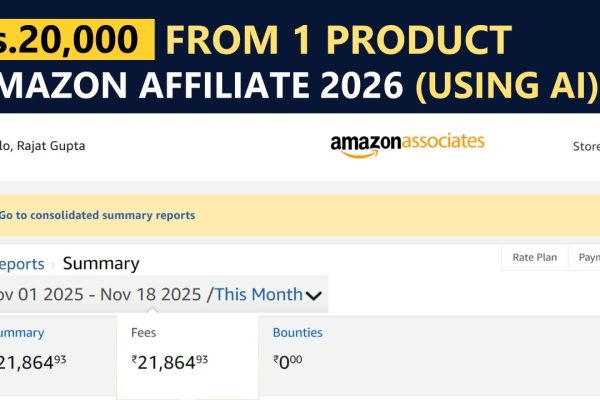Screen dimensions: 600x400
Task: Select the Fees earnings tab
Action: click(x=144, y=333)
